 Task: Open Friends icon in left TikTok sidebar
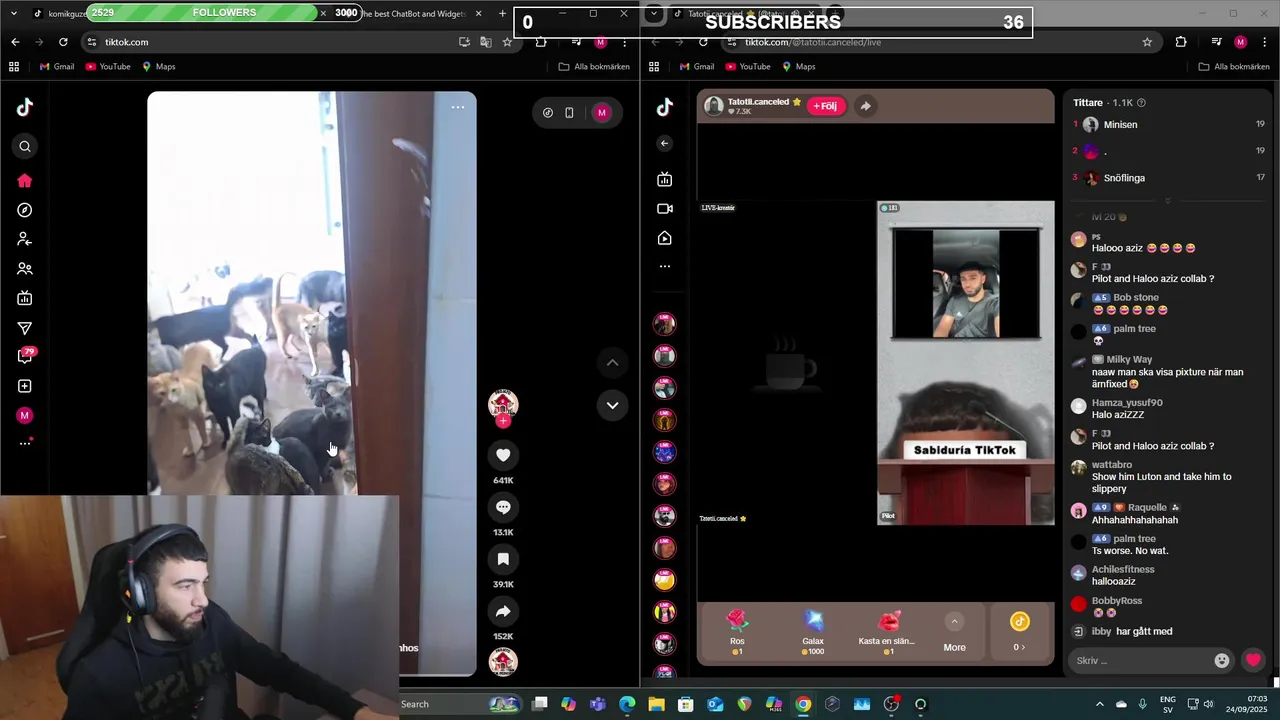click(x=25, y=269)
